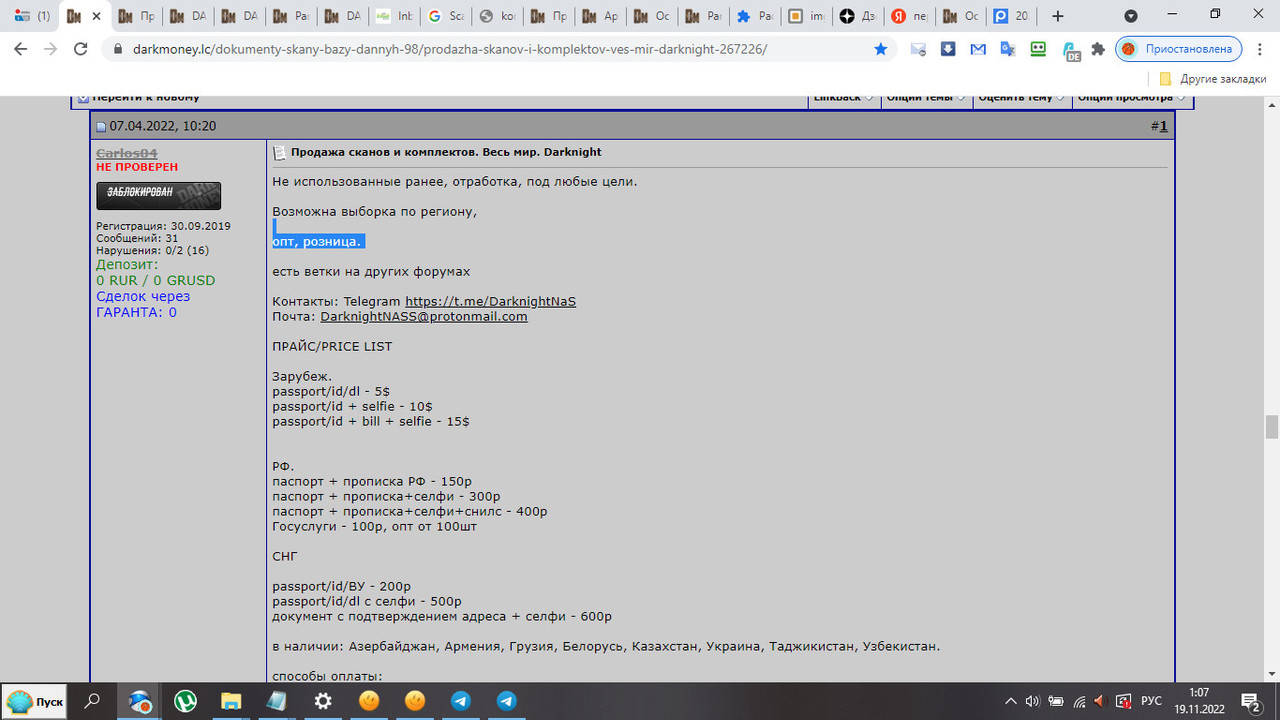Open Telegram link t.me/DarknightNaS
The height and width of the screenshot is (720, 1280).
490,301
